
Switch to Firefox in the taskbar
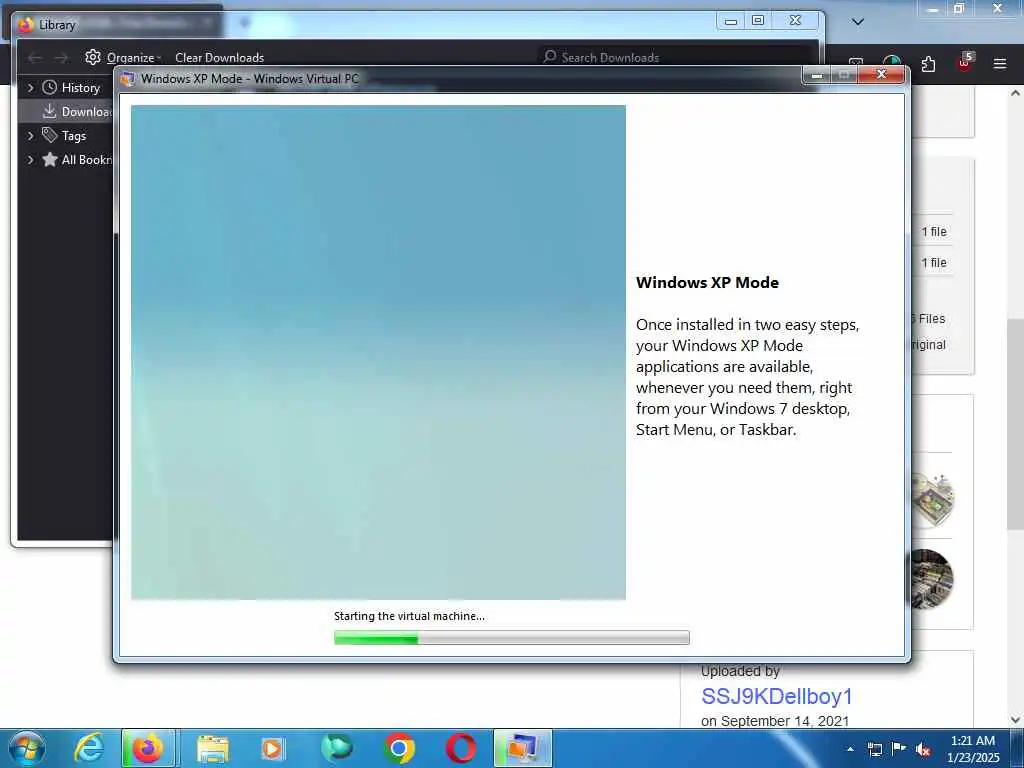tap(148, 748)
